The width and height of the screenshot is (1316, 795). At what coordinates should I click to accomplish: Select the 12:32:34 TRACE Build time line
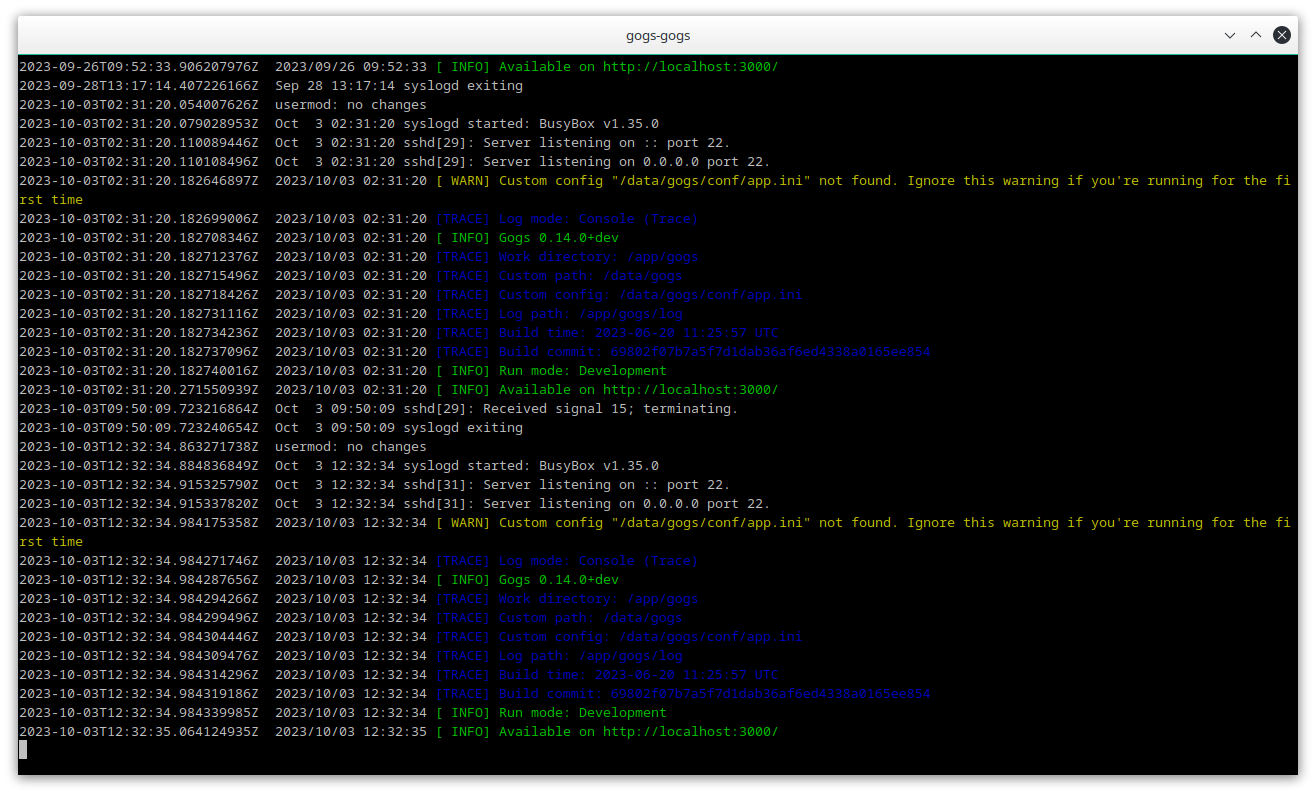399,675
